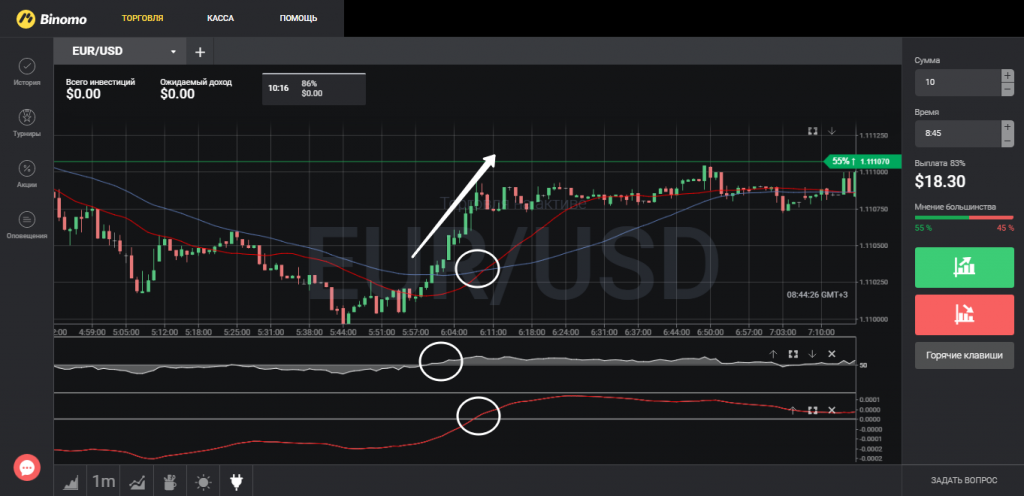The width and height of the screenshot is (1024, 496).
Task: Click the Ожидаемый доход $0.00 value
Action: [178, 94]
